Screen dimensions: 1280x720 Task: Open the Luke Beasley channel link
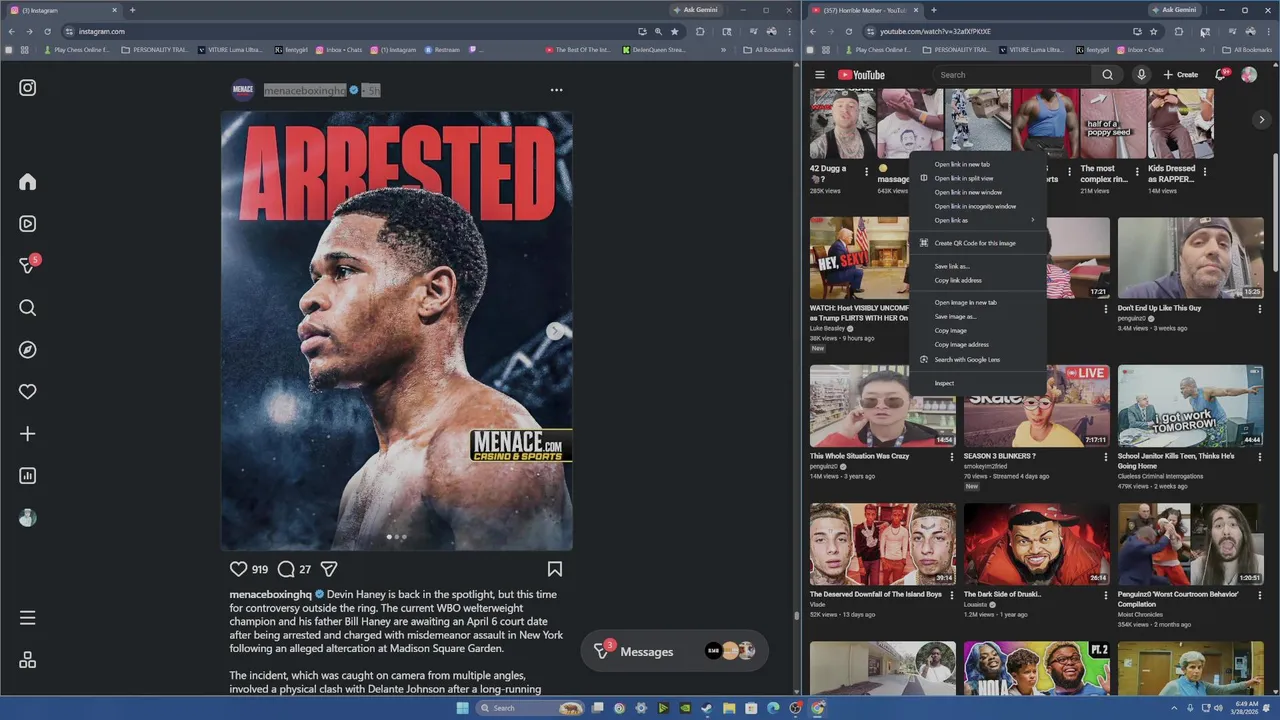[828, 328]
